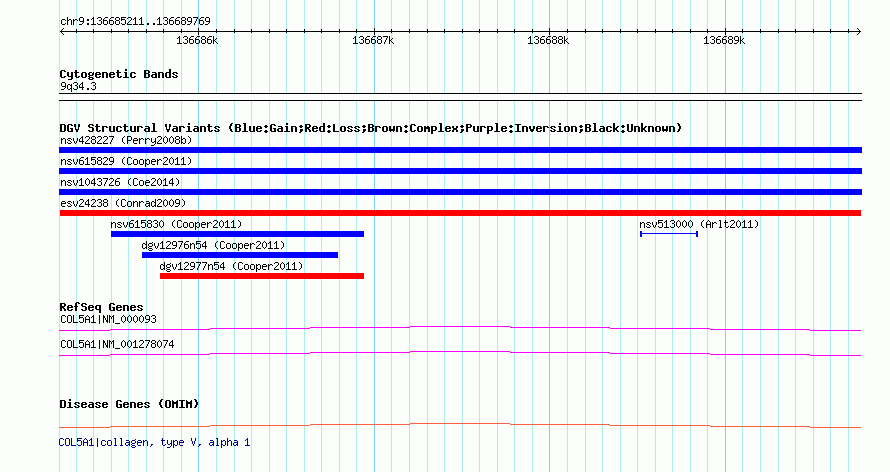Click the COL5A1|NM_000093 gene label

tap(108, 319)
